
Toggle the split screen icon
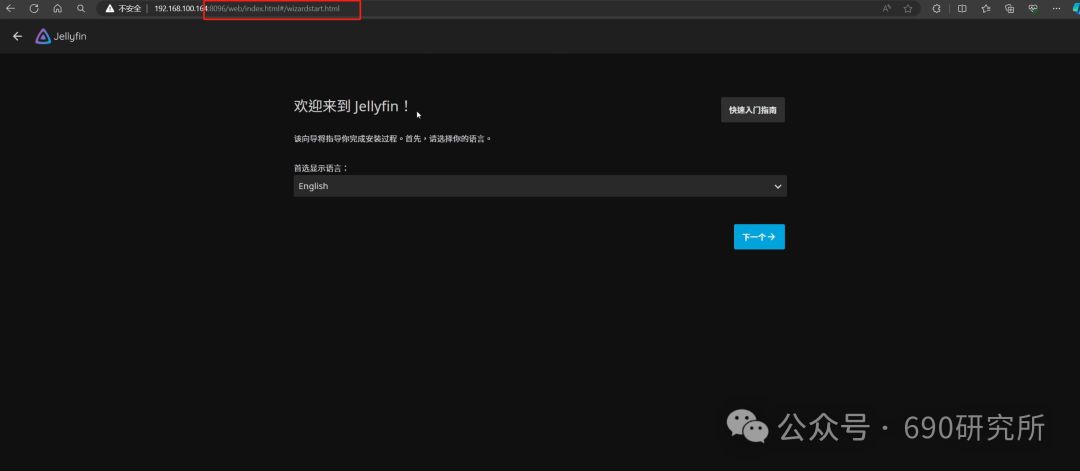[x=962, y=8]
